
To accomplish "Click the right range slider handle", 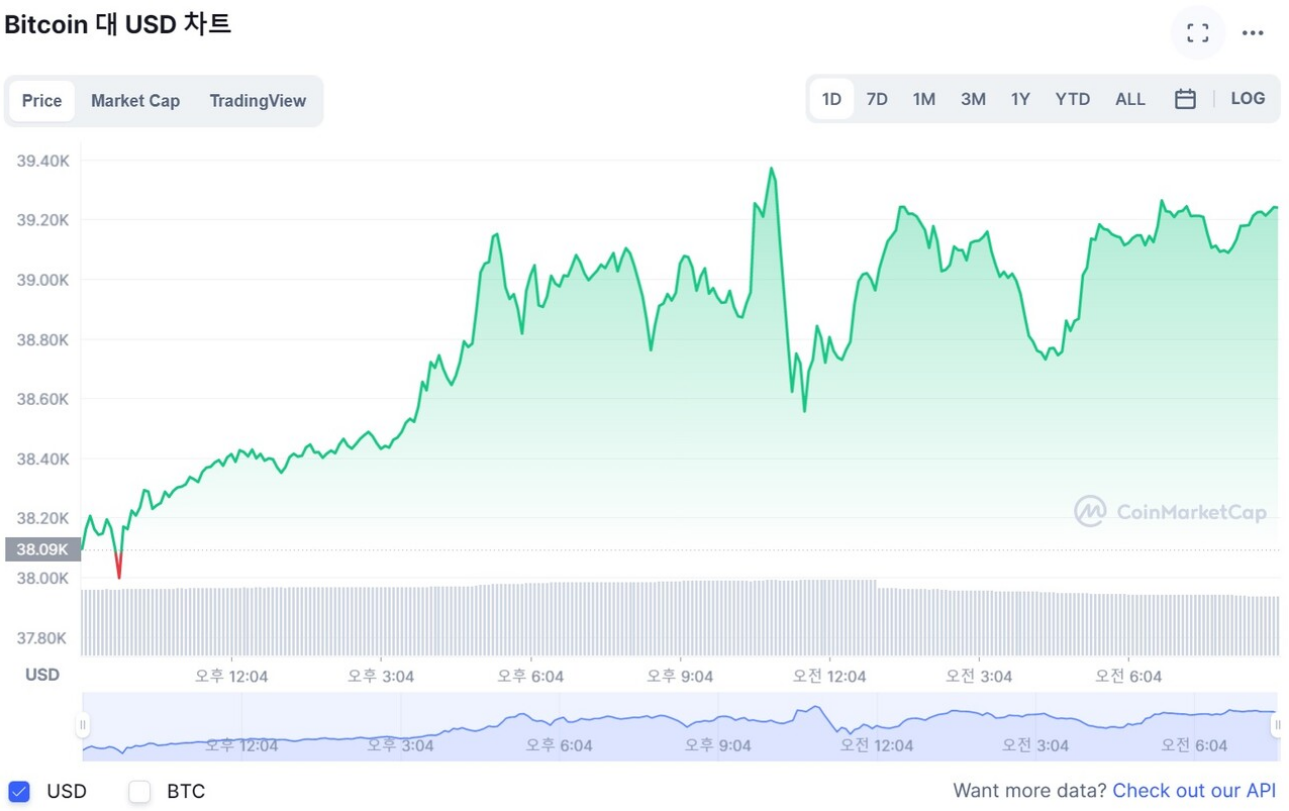I will click(1276, 725).
